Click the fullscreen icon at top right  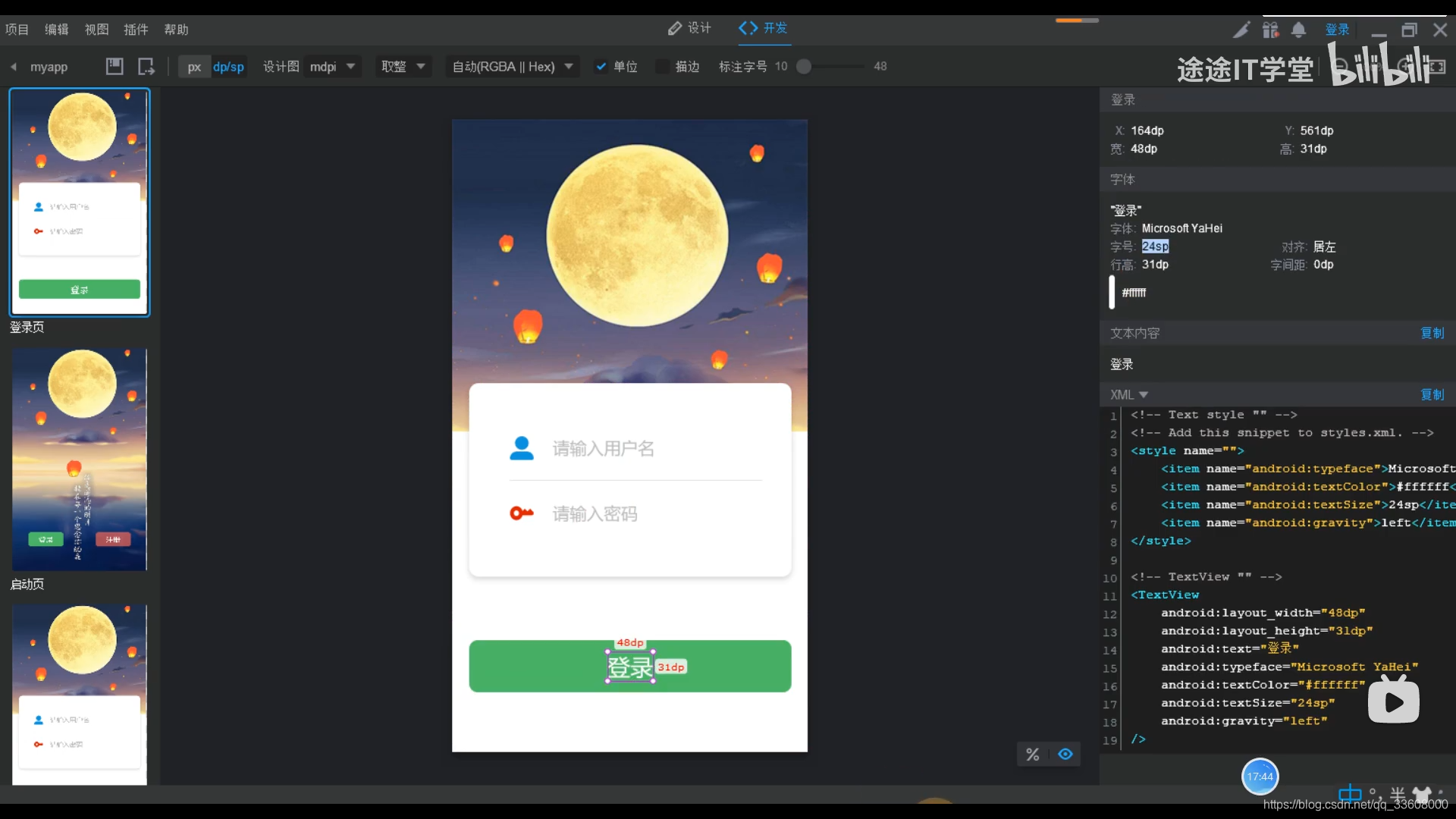pos(1437,67)
